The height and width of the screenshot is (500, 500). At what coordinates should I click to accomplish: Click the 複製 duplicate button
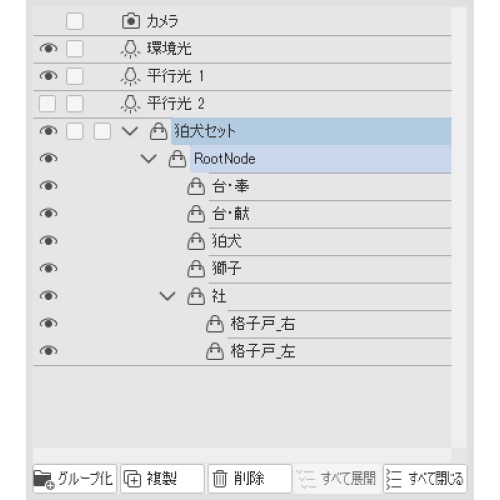162,479
